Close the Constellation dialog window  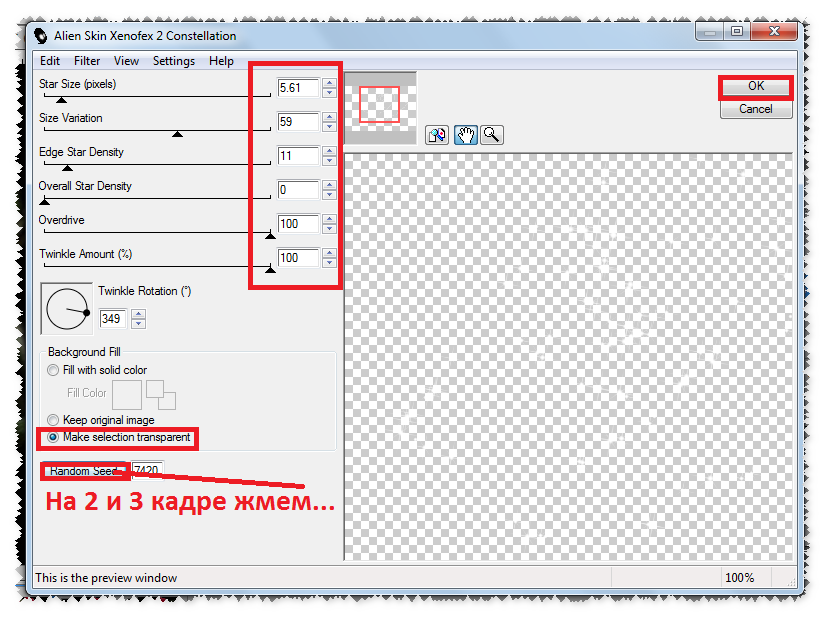pos(774,32)
